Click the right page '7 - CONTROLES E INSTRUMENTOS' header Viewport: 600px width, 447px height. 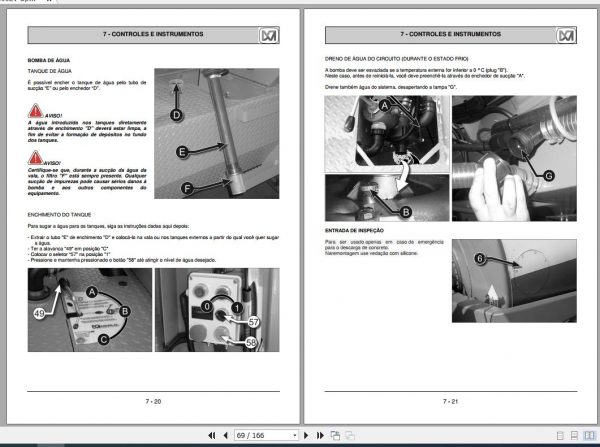click(x=450, y=34)
